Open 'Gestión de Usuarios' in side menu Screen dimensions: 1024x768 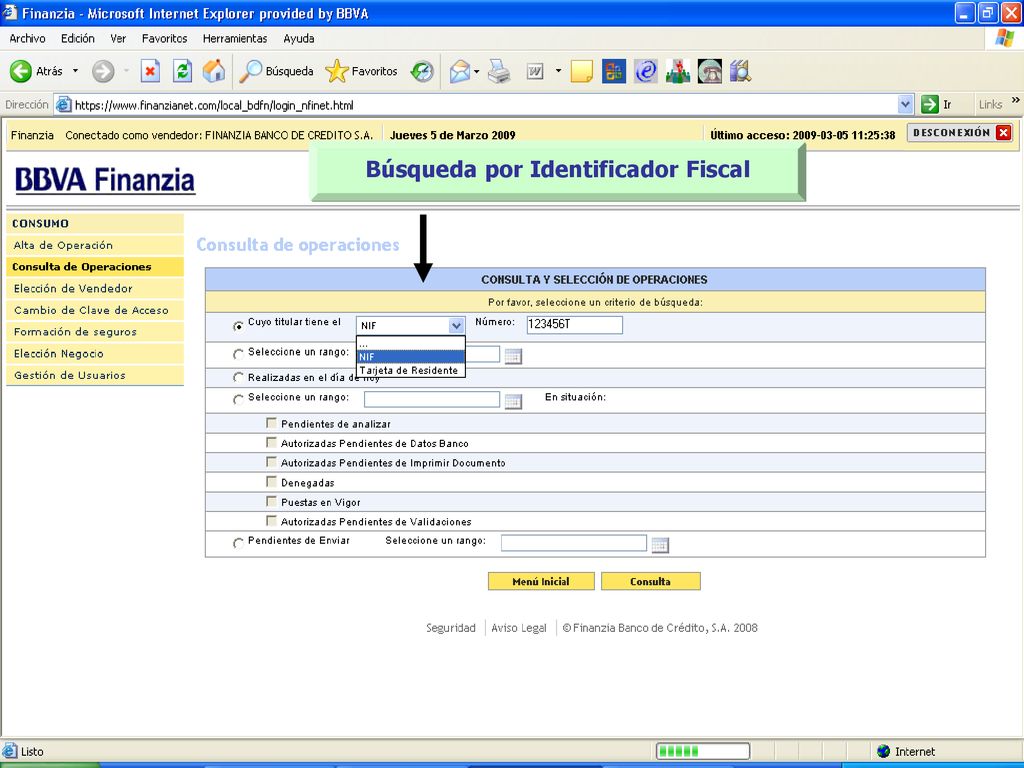coord(95,375)
